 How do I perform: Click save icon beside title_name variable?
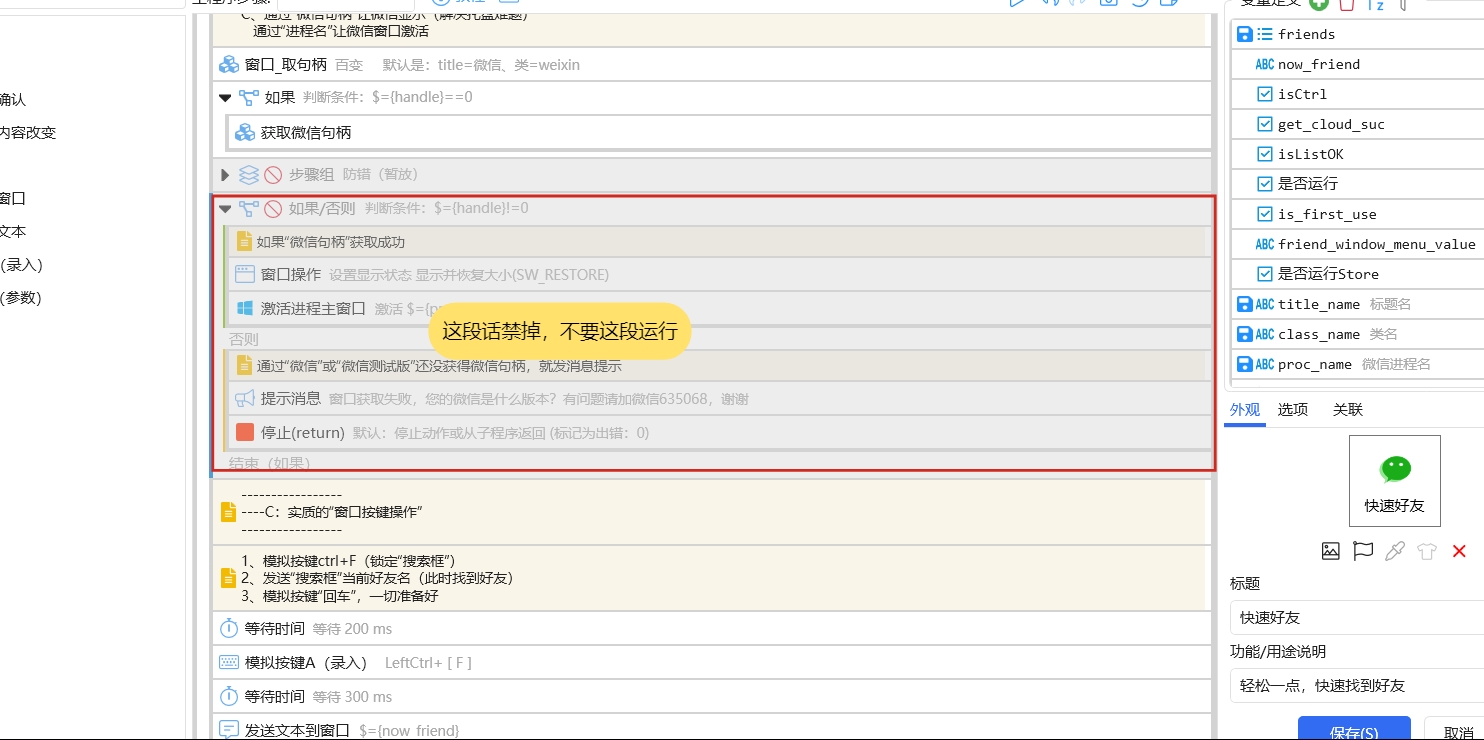pos(1245,304)
